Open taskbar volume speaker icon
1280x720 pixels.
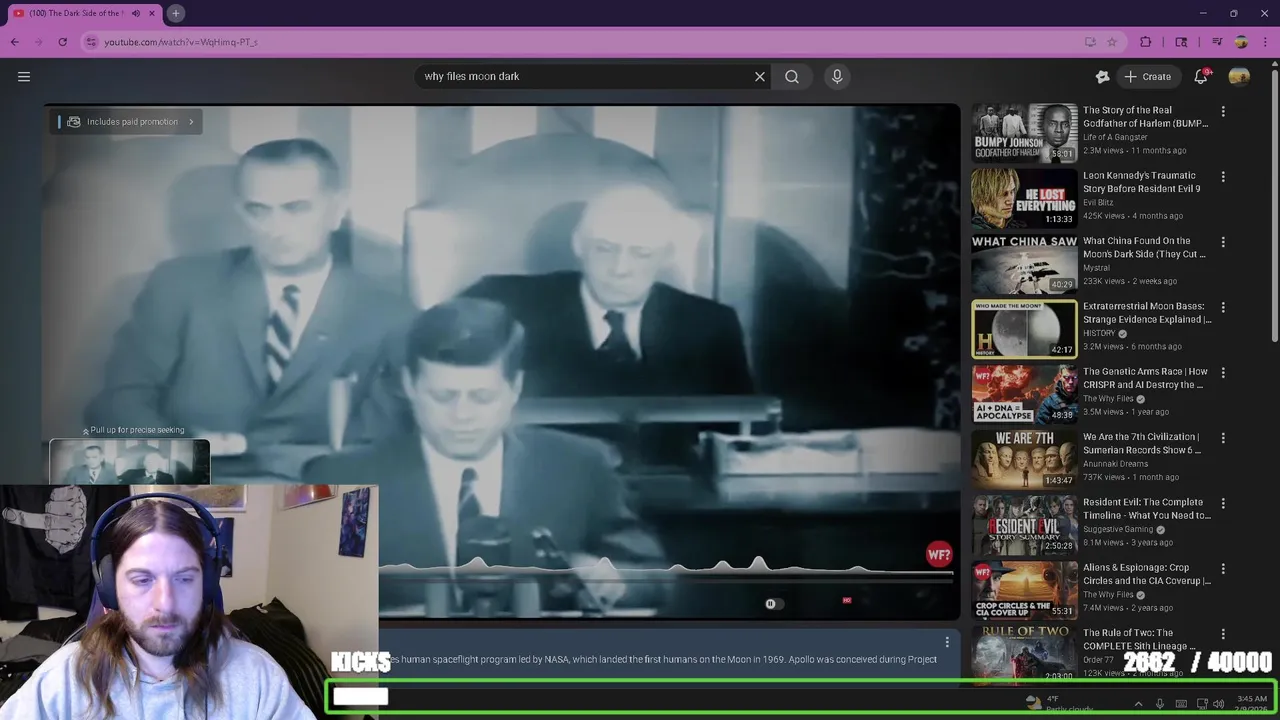point(1219,704)
